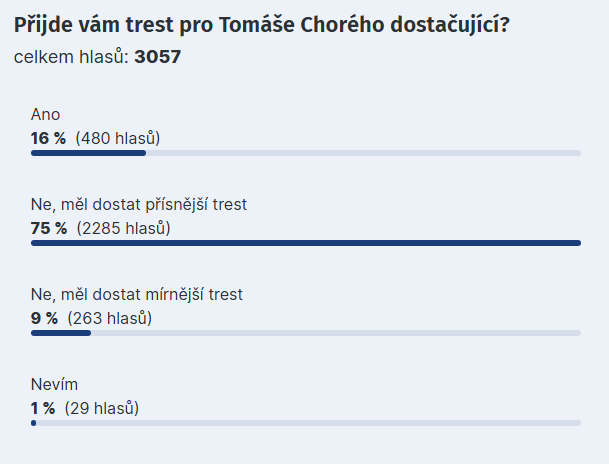Click the 75 % result text
The image size is (609, 464).
[x=49, y=228]
